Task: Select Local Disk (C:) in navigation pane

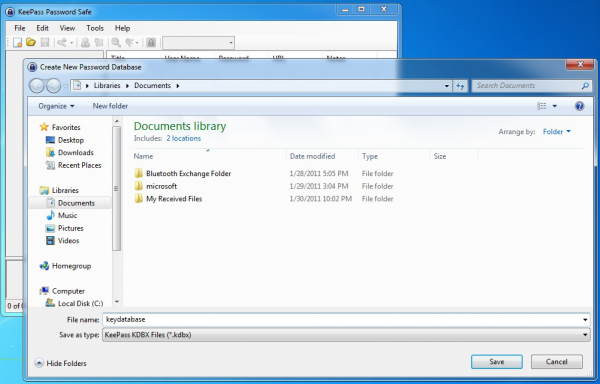Action: [80, 303]
